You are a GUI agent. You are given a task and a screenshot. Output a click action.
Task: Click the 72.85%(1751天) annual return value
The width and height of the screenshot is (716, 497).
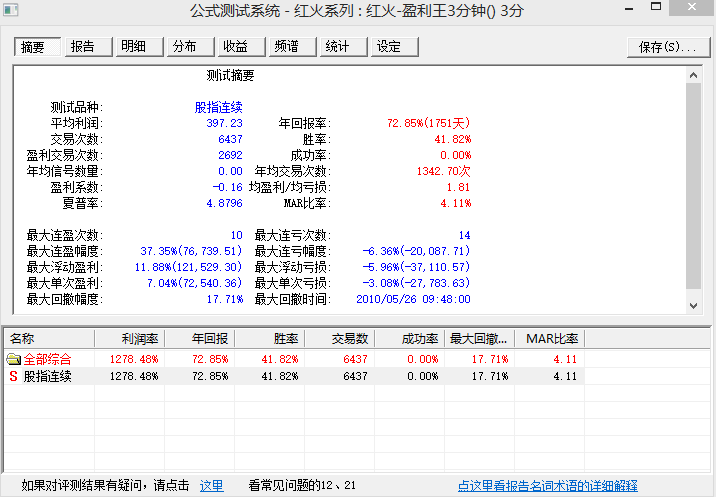pyautogui.click(x=428, y=123)
